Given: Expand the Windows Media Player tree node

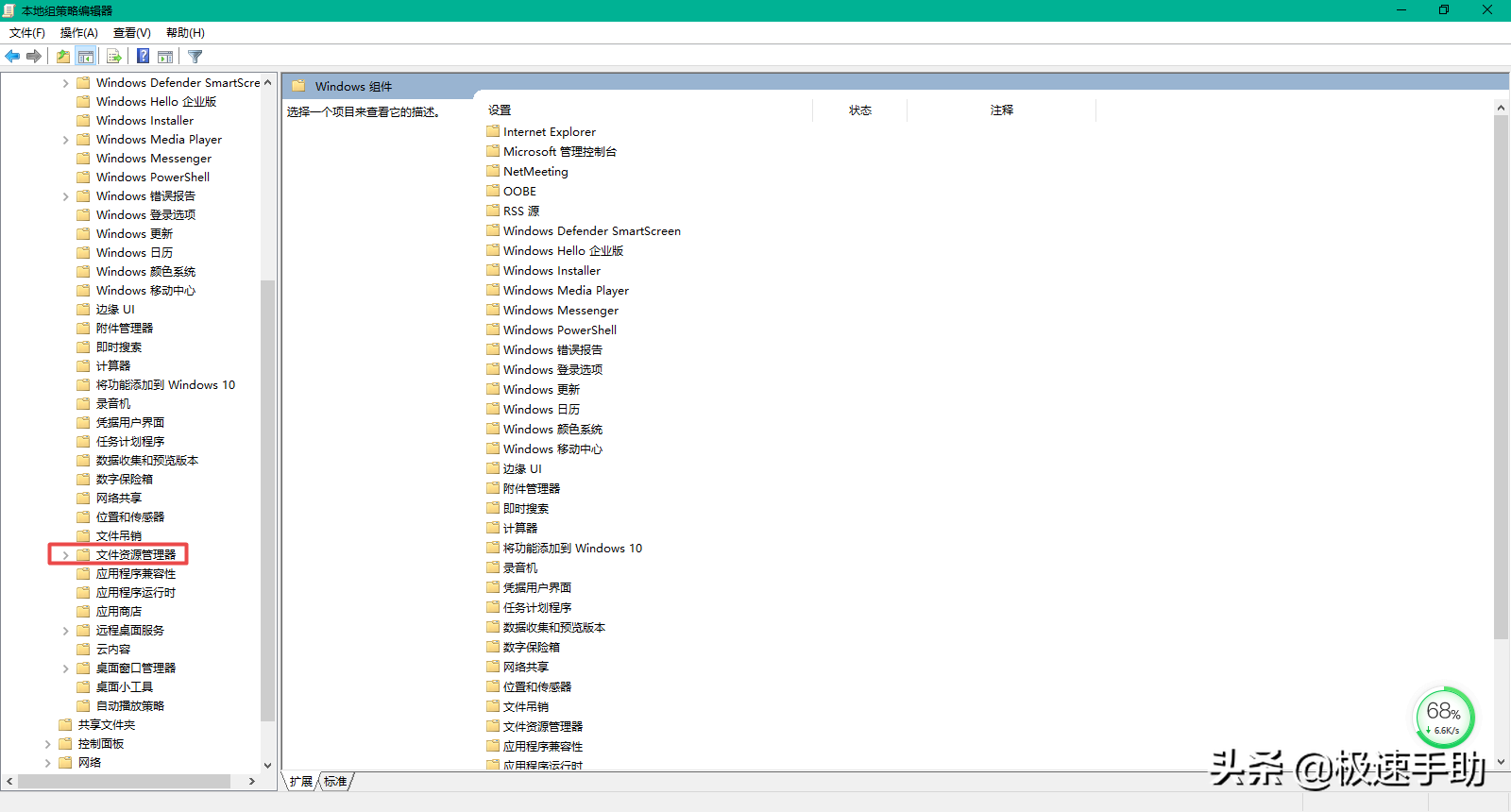Looking at the screenshot, I should click(65, 140).
